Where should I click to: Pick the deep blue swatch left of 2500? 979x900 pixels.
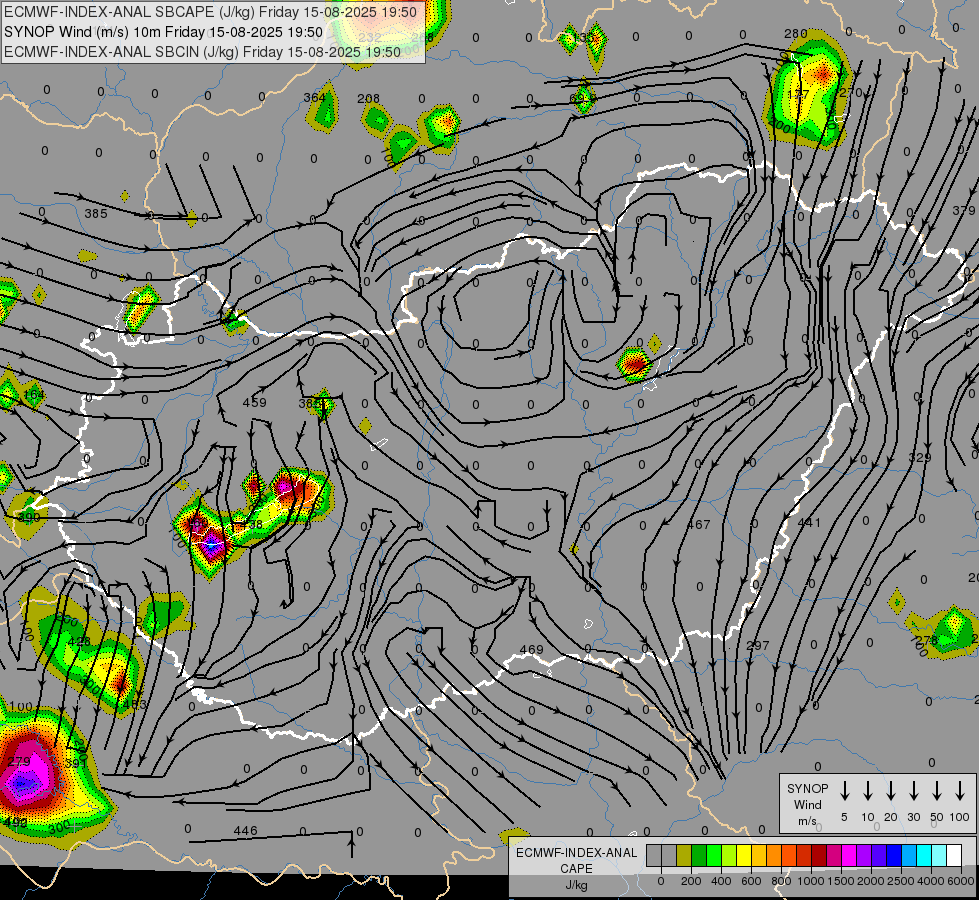click(x=894, y=855)
